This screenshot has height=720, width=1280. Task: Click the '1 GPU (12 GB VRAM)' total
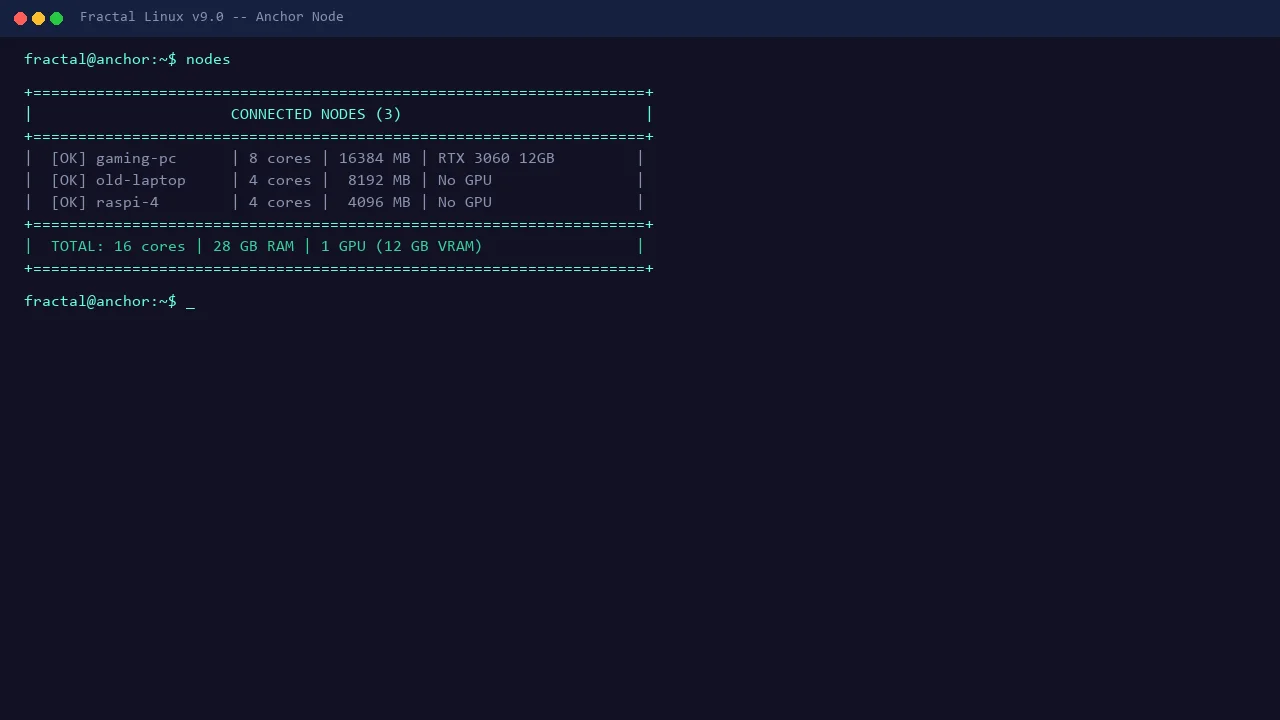coord(402,246)
